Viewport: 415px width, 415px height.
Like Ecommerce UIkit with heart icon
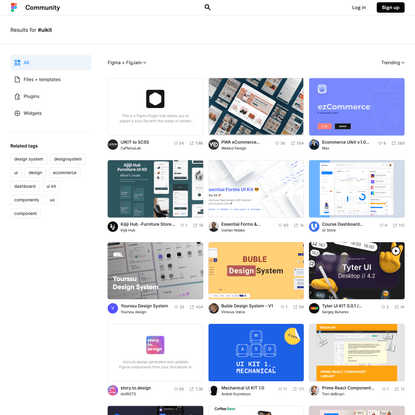(380, 143)
